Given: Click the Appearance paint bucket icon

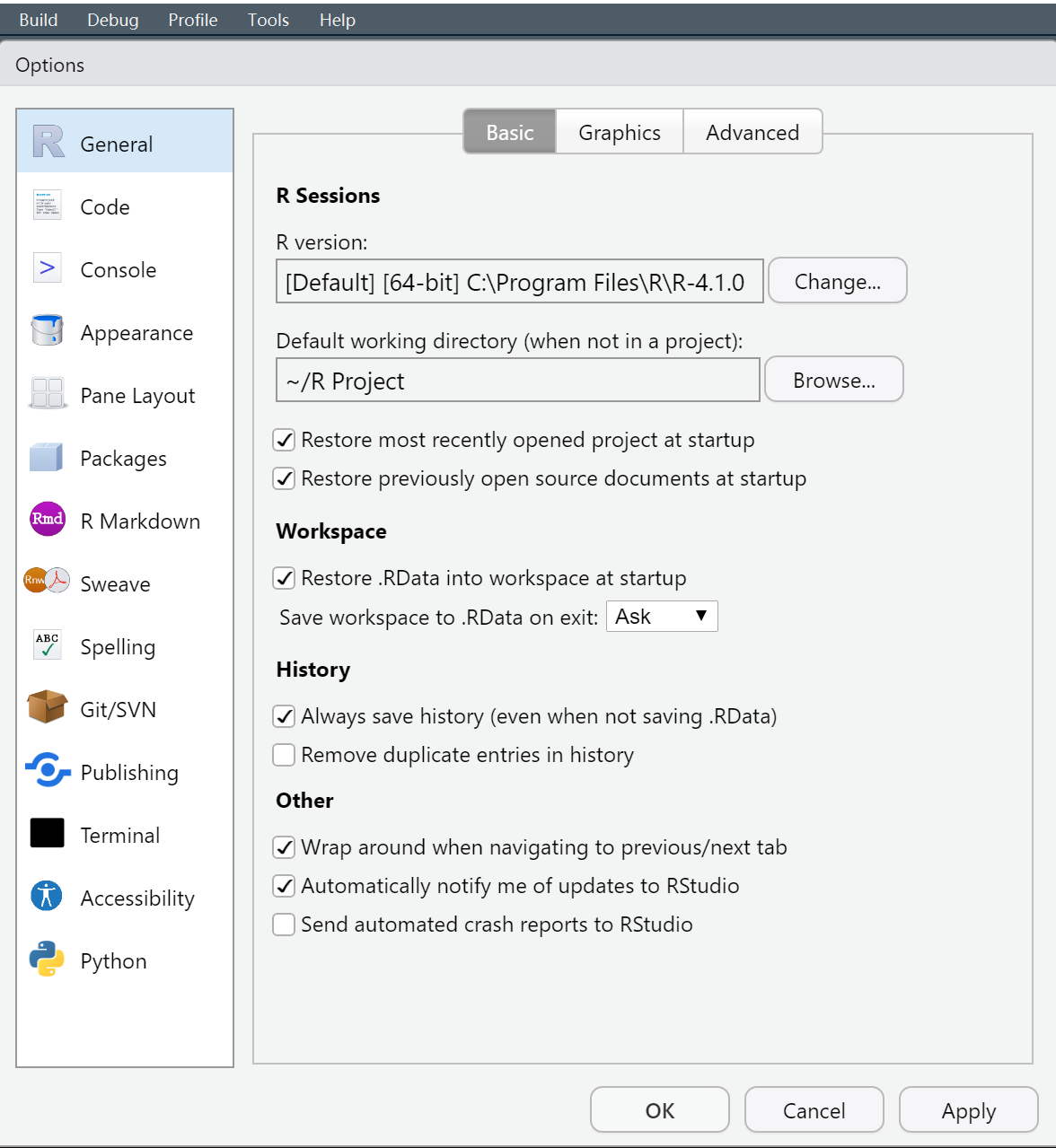Looking at the screenshot, I should pyautogui.click(x=47, y=331).
